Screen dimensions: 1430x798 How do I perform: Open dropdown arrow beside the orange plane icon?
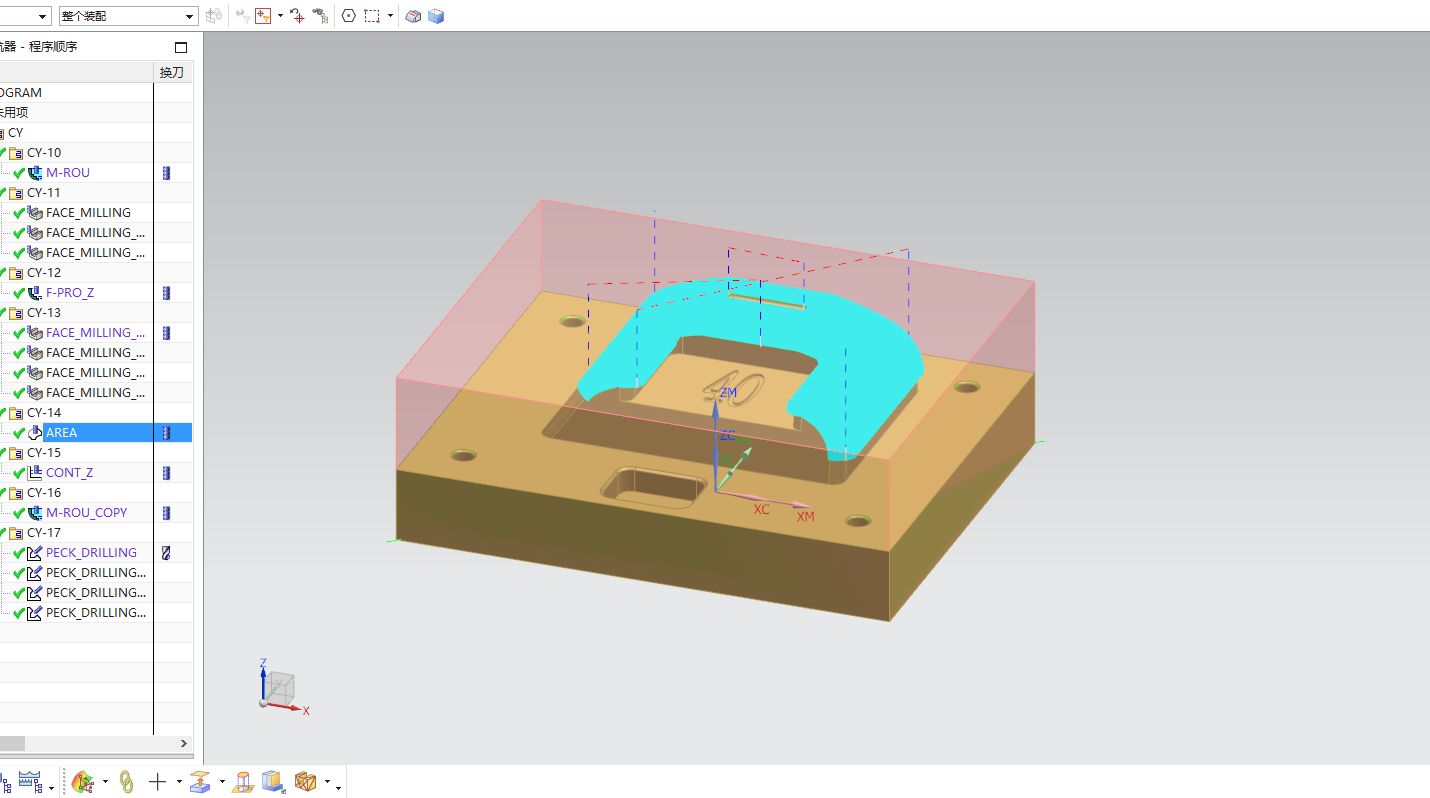222,783
